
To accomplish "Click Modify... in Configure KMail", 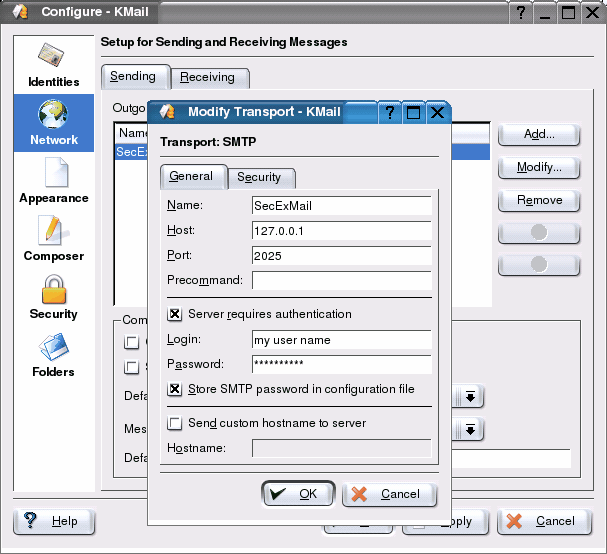I will click(539, 168).
